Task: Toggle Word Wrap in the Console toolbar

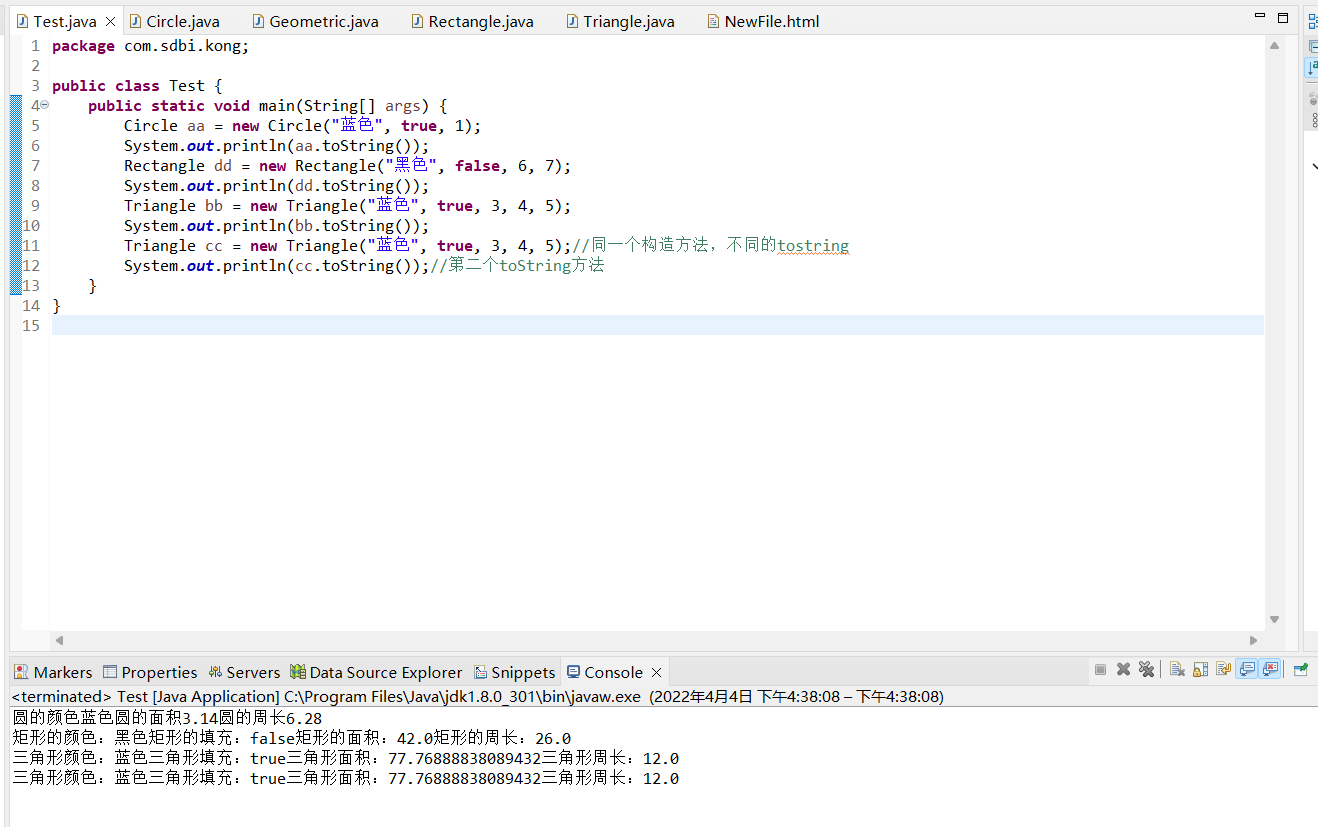Action: [x=1223, y=670]
